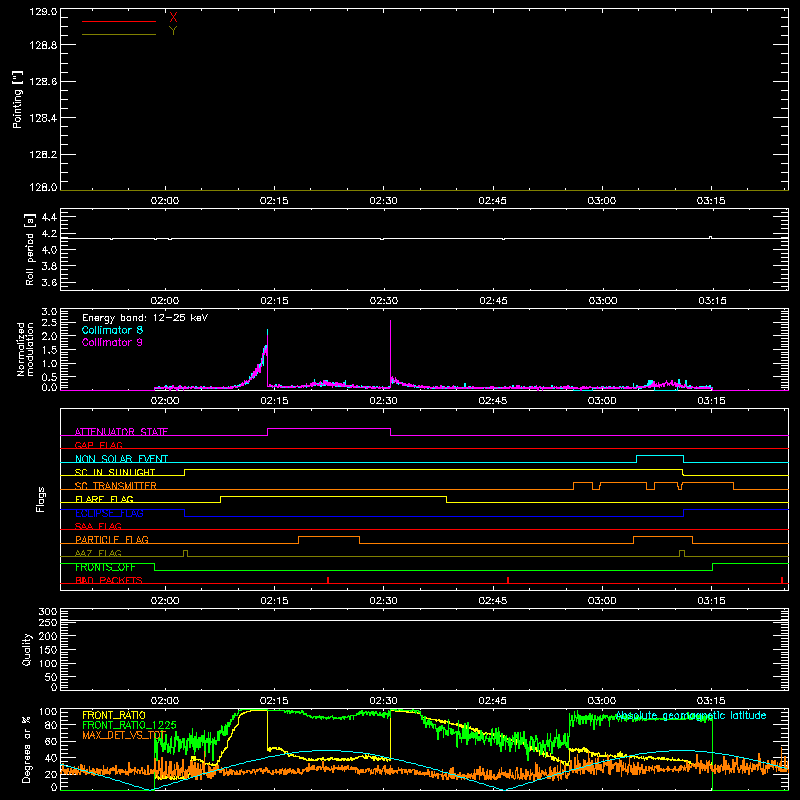
Task: Click the GAP_FLAG label
Action: [x=98, y=445]
